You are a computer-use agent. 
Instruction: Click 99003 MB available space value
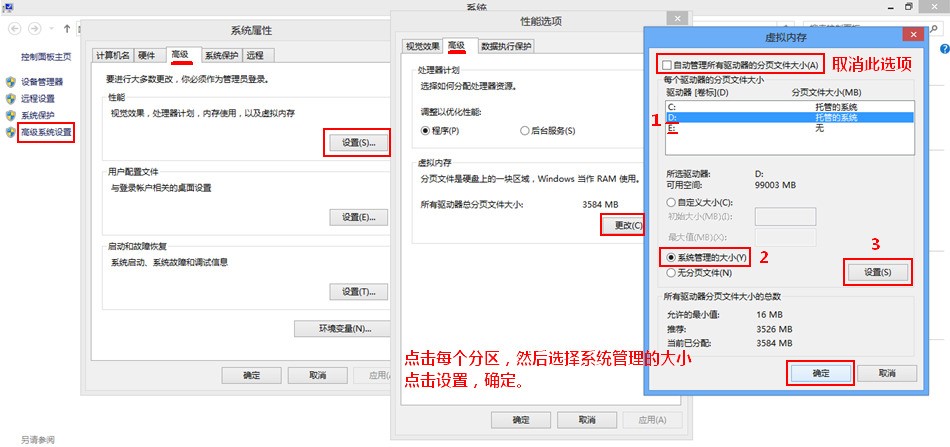[x=776, y=185]
